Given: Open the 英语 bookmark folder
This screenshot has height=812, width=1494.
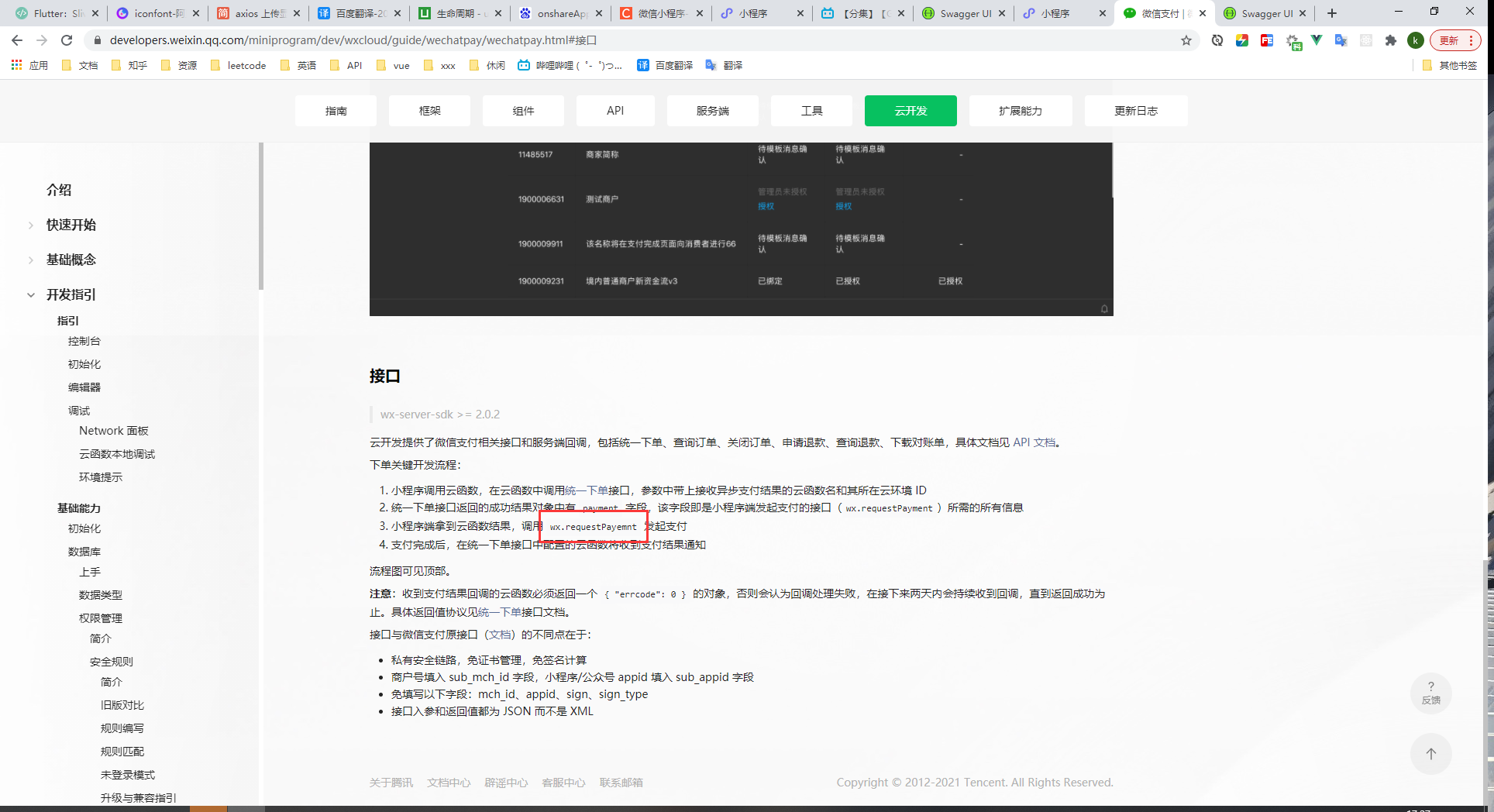Looking at the screenshot, I should point(298,65).
